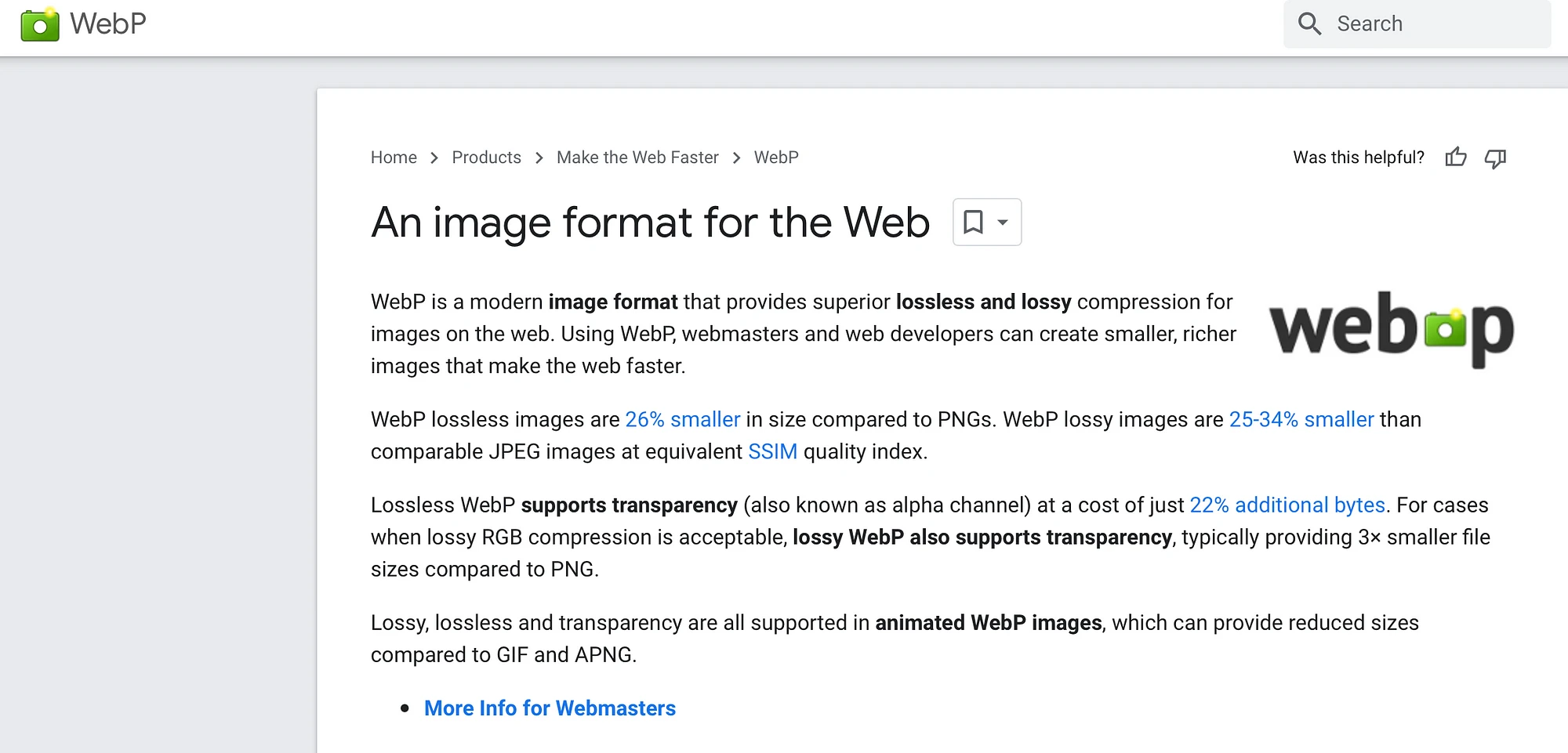Open the 26% smaller link

[682, 419]
